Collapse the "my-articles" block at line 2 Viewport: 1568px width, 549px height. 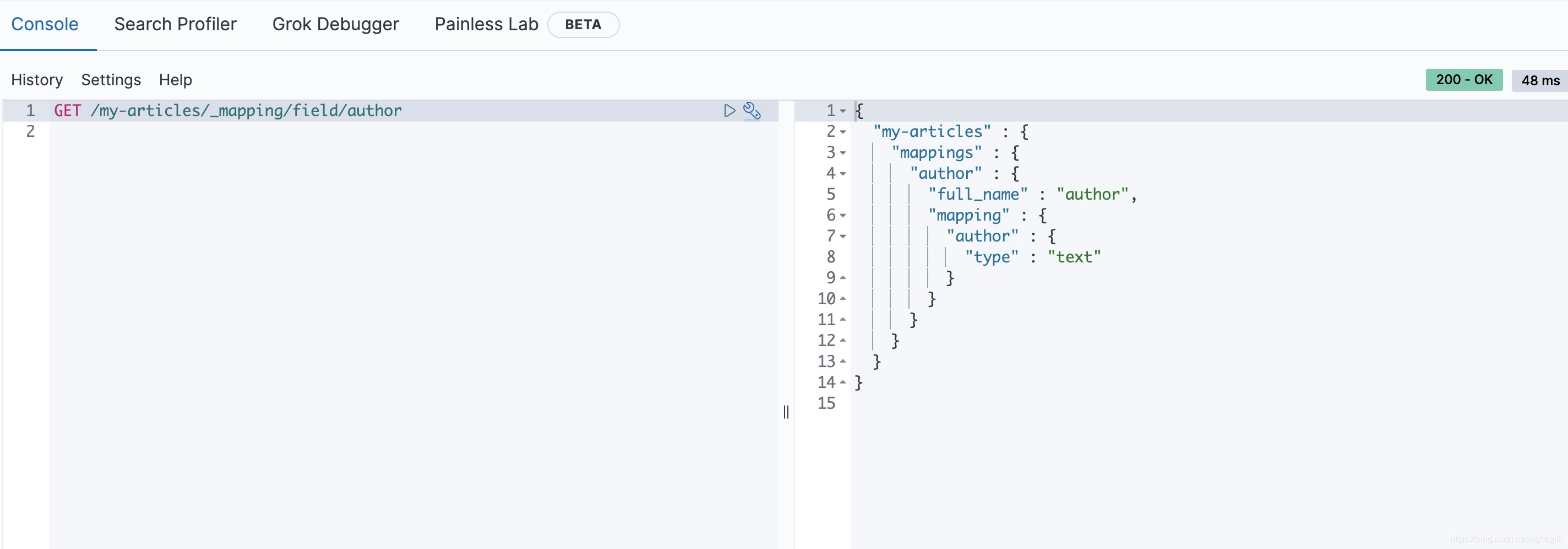[x=843, y=132]
